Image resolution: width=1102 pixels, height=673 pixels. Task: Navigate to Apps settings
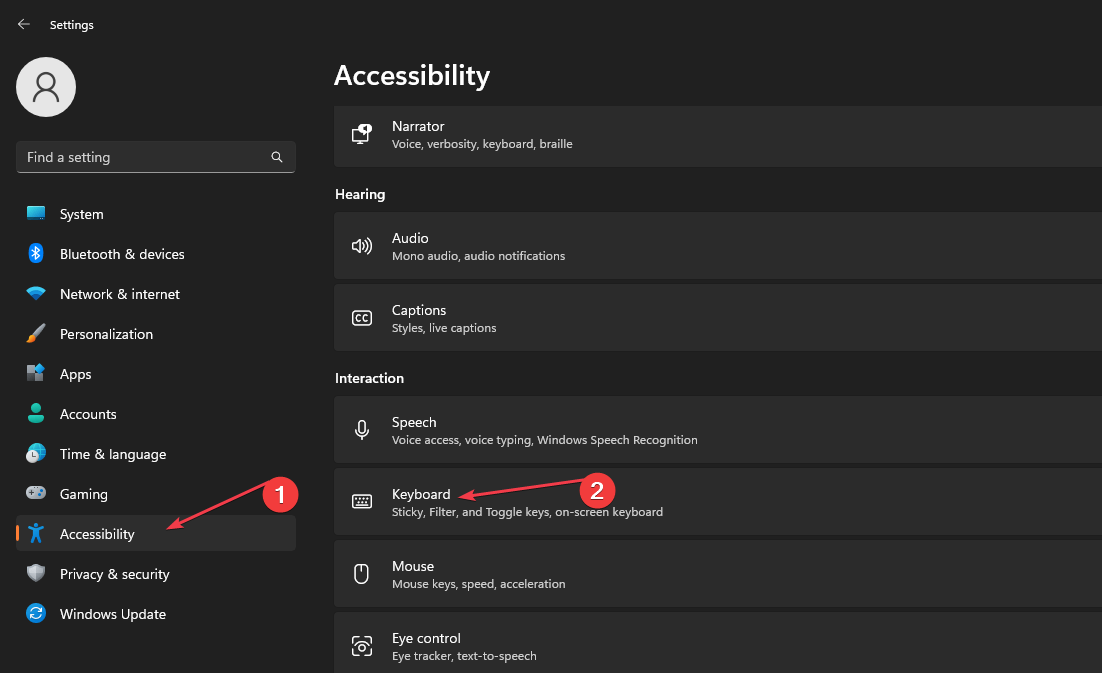(x=156, y=374)
